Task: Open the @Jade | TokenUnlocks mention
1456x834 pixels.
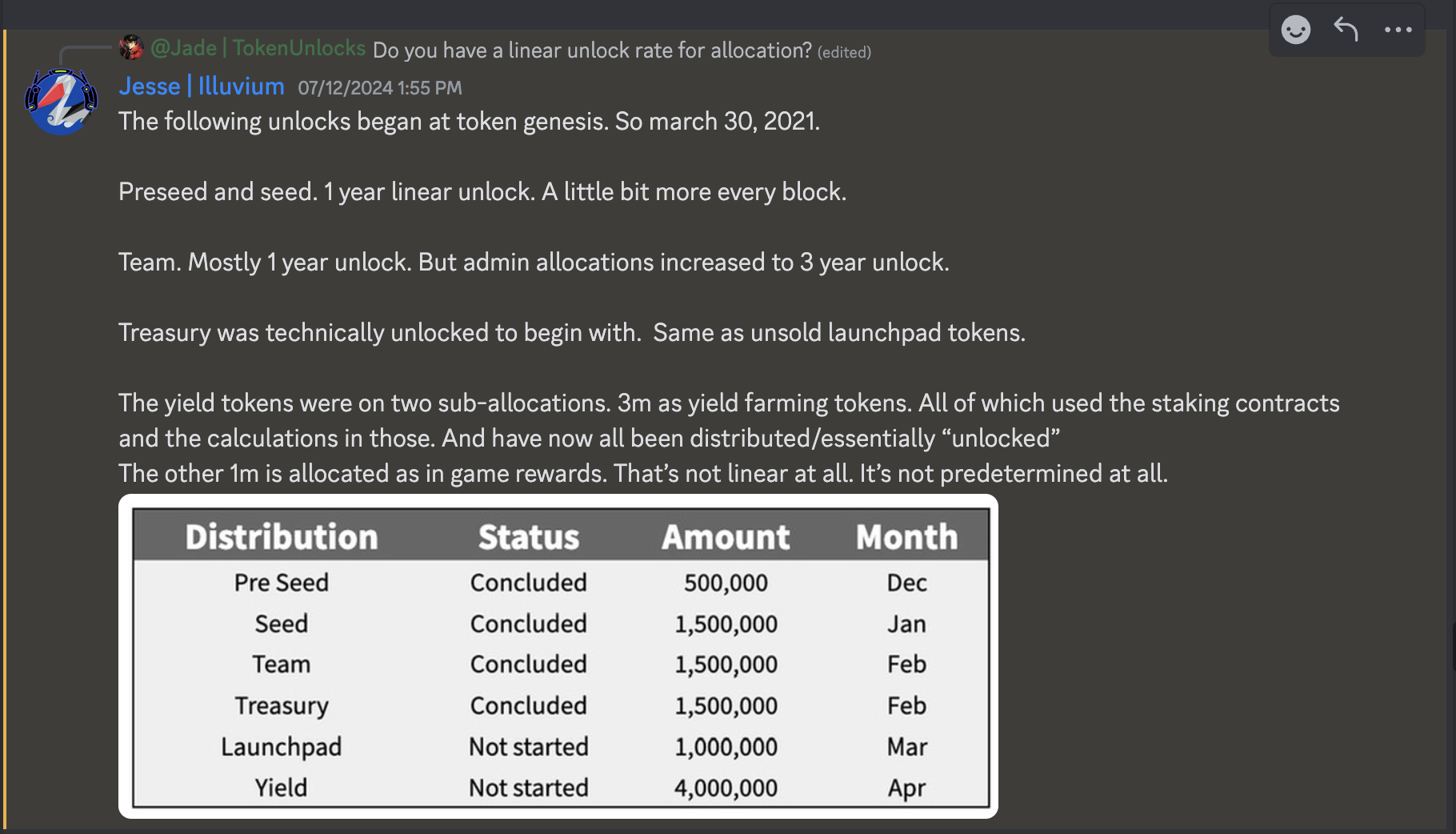Action: tap(258, 49)
